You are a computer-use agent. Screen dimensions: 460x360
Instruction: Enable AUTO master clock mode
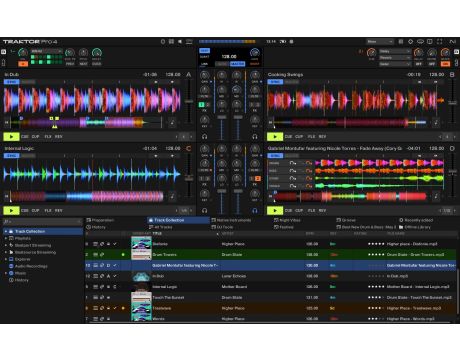click(x=221, y=64)
